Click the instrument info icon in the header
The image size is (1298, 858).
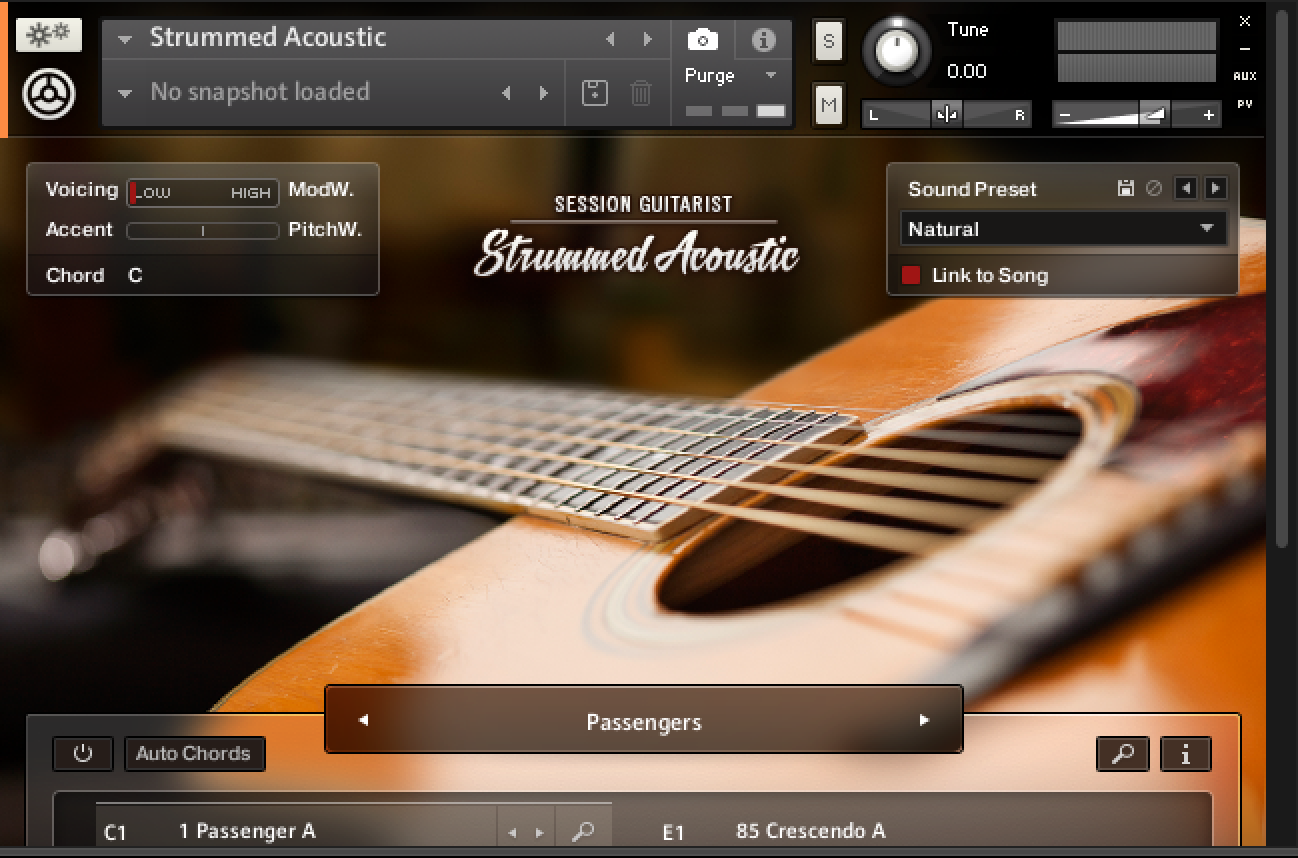coord(764,39)
